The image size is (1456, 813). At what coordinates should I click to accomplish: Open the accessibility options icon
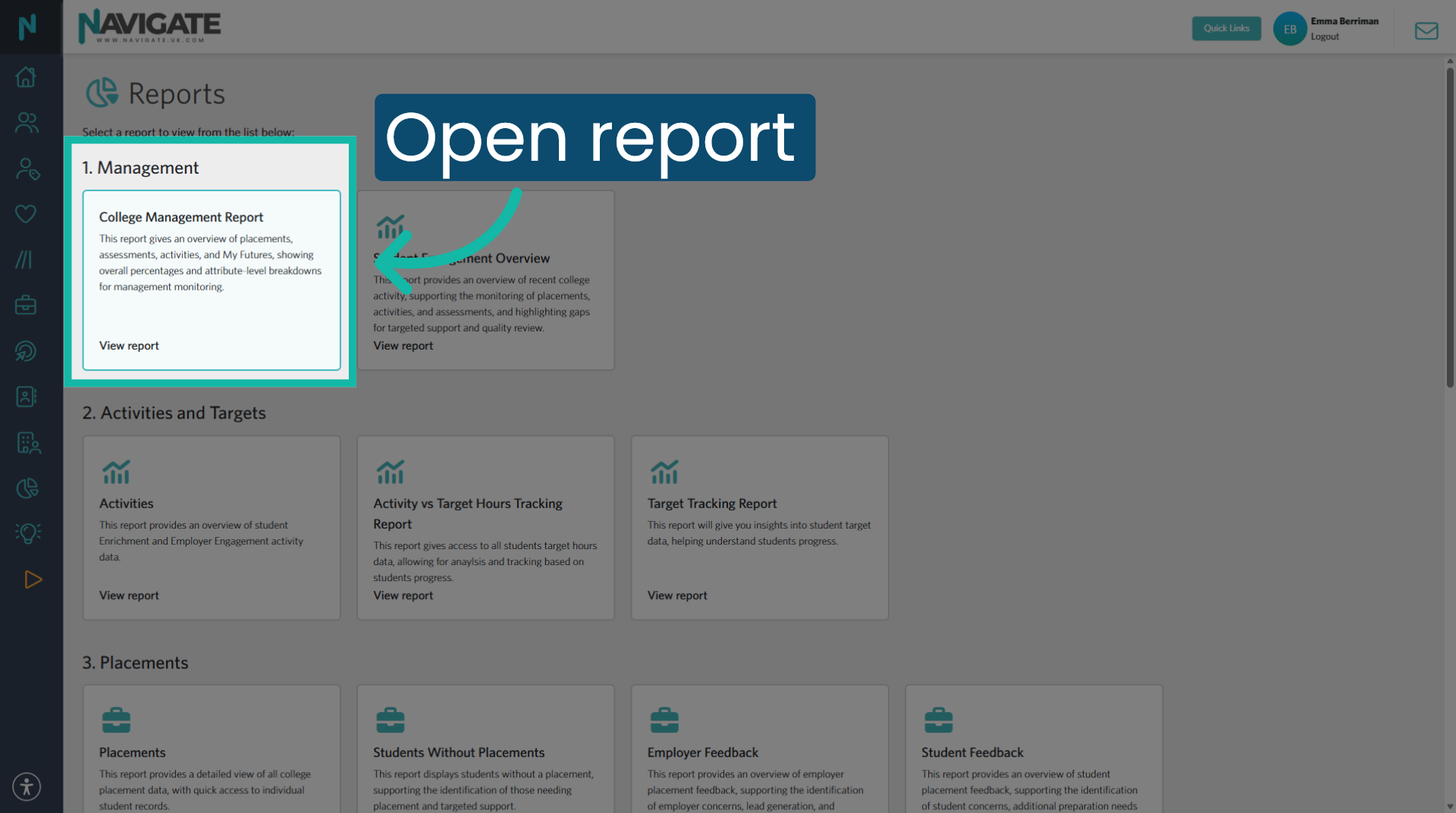tap(26, 786)
